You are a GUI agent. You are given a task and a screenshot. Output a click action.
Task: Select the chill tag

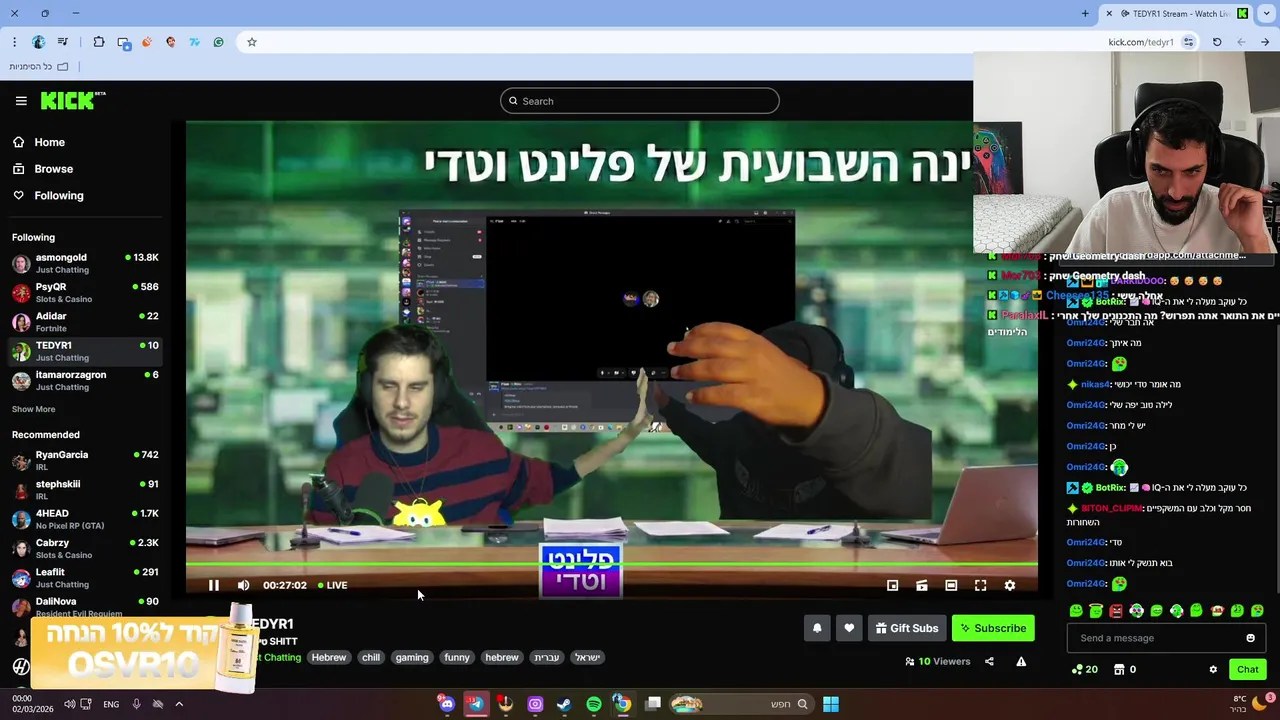point(371,657)
